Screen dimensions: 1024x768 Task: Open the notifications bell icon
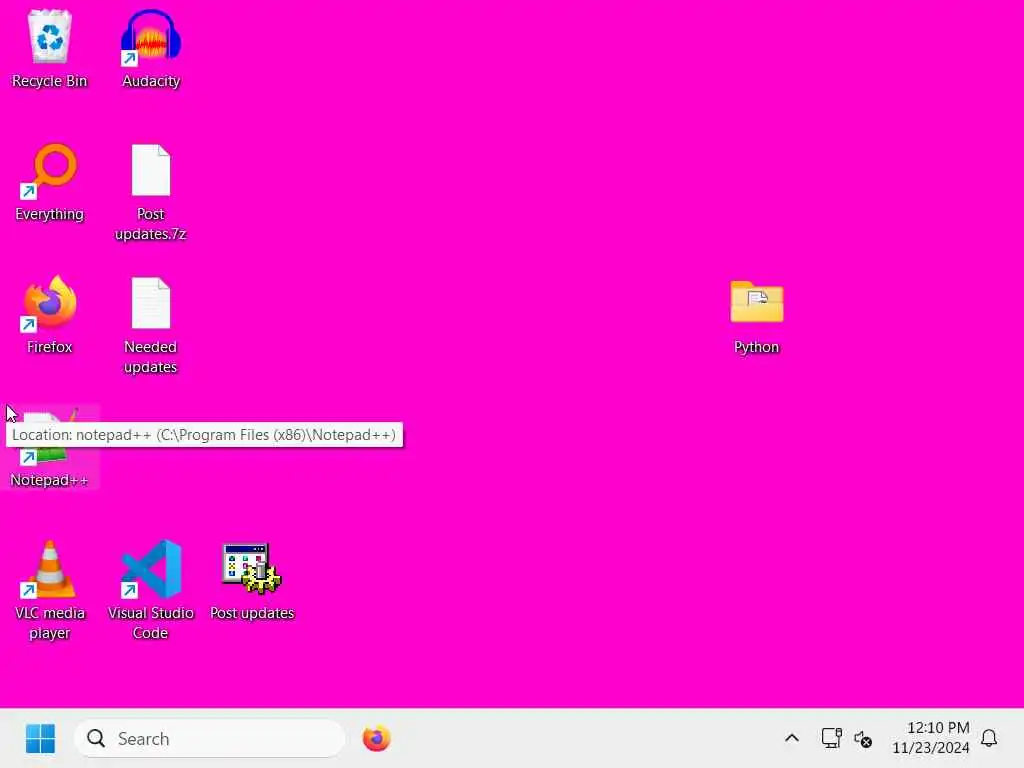(x=989, y=739)
